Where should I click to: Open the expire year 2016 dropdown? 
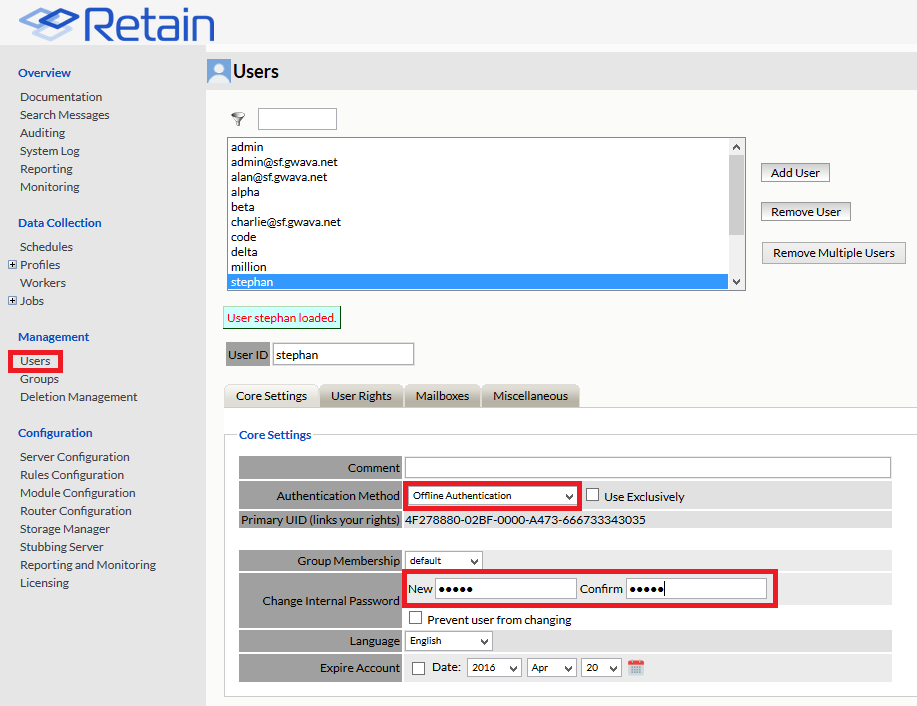tap(494, 667)
